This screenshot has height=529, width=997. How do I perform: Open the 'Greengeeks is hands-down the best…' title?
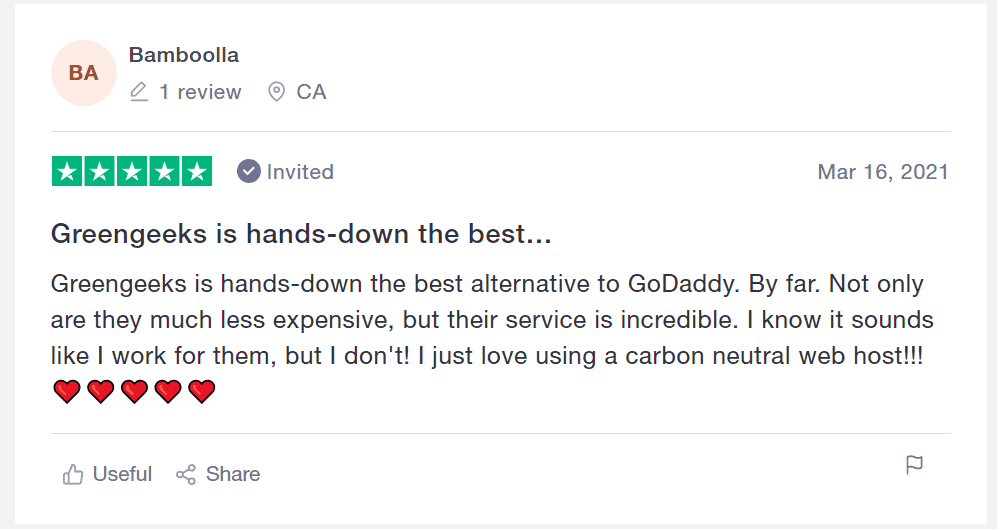click(x=301, y=234)
